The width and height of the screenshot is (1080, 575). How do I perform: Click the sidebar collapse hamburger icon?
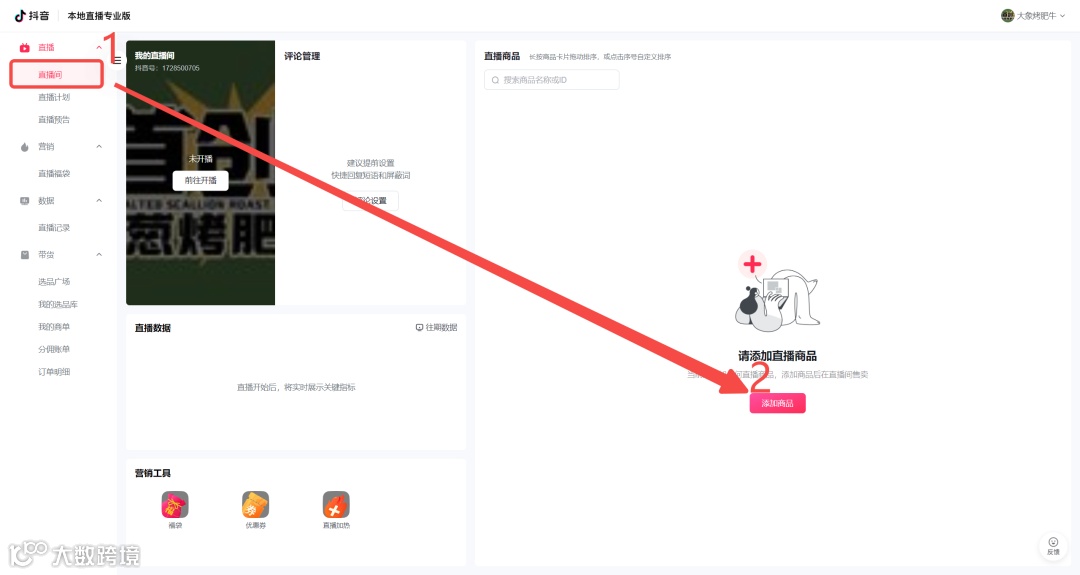(118, 61)
